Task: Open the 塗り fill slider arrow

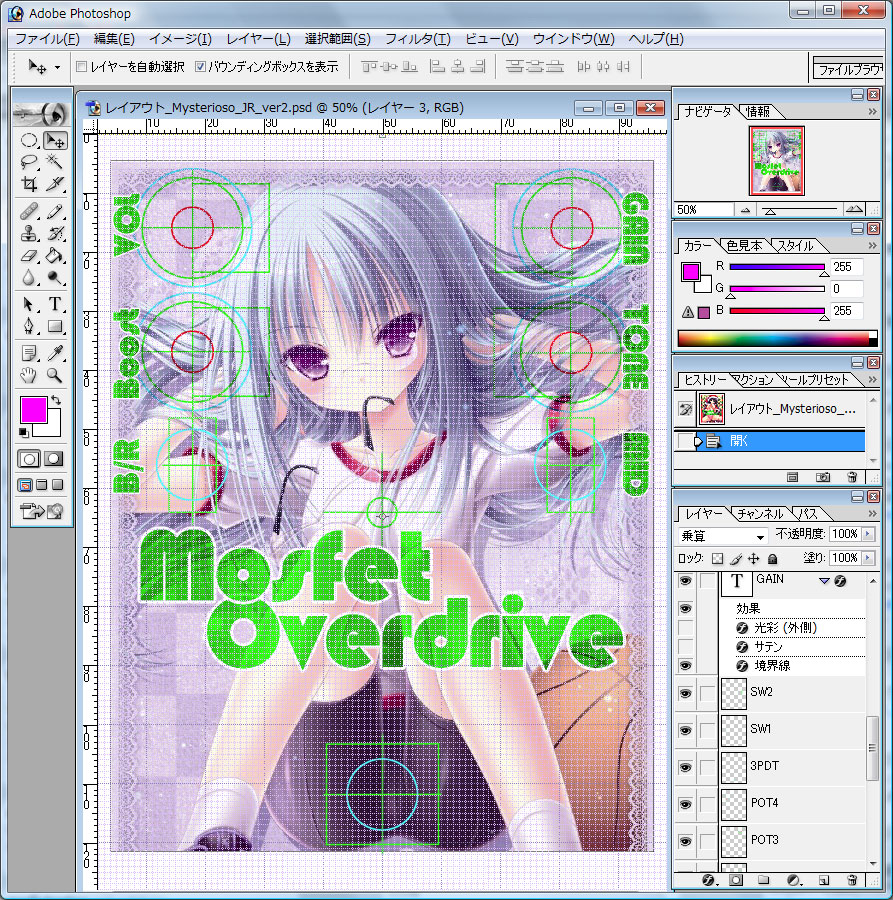Action: click(x=868, y=558)
